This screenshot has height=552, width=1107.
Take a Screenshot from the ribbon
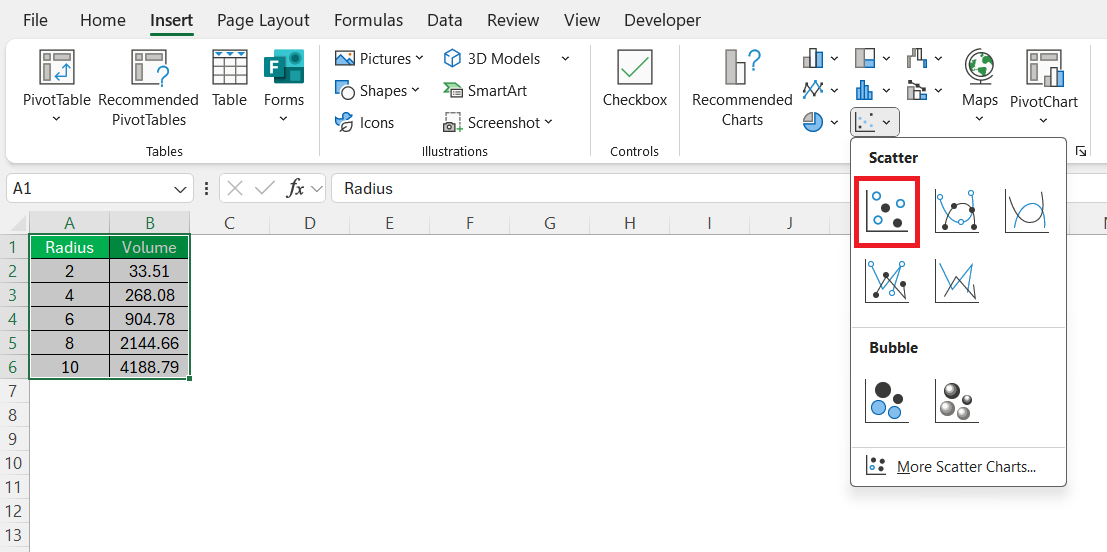(x=498, y=122)
